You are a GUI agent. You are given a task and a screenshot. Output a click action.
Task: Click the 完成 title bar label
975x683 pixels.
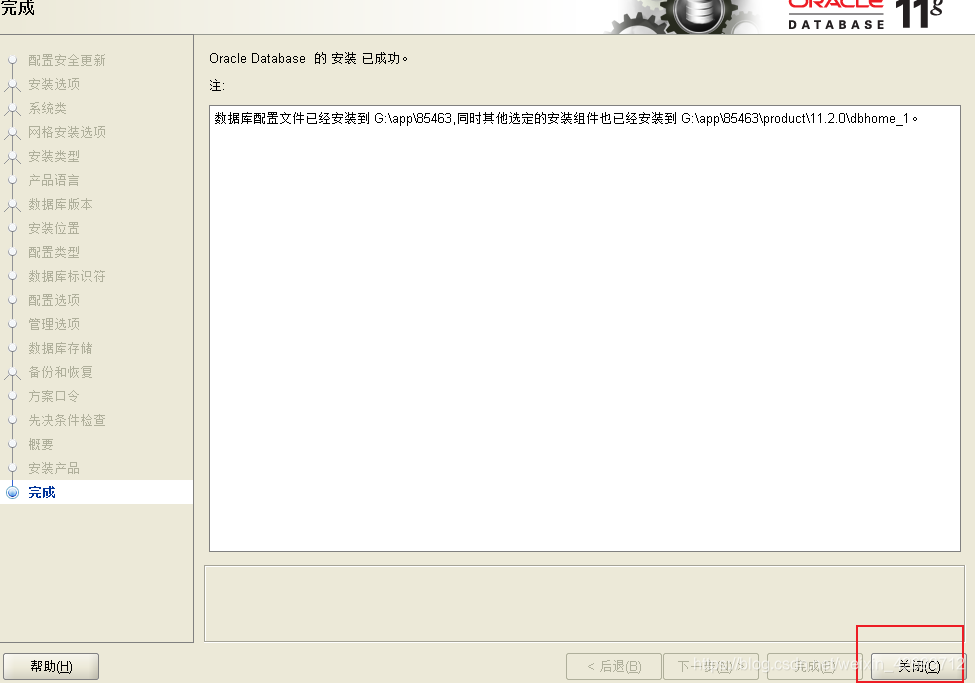click(18, 7)
